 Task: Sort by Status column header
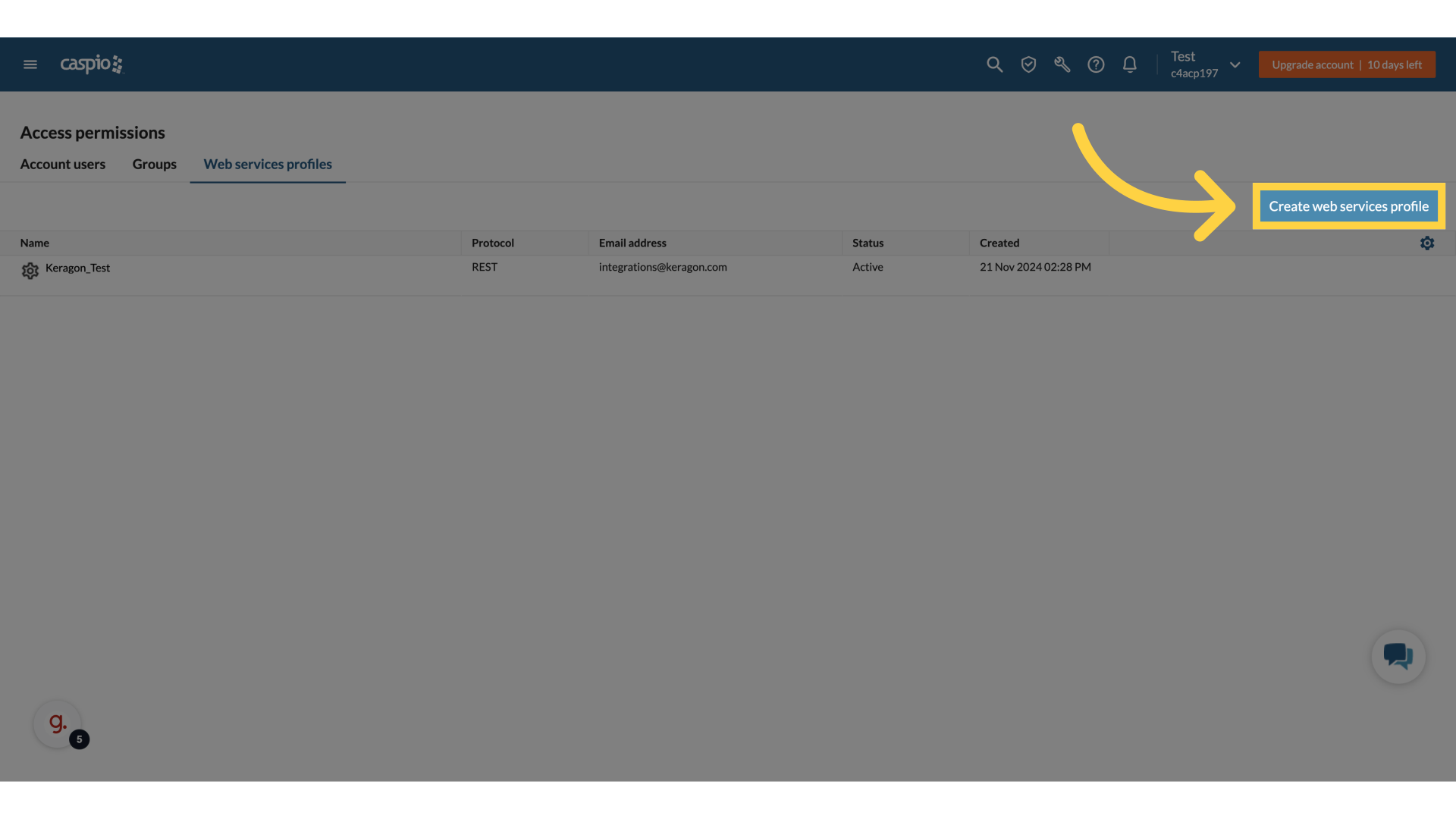click(x=868, y=243)
